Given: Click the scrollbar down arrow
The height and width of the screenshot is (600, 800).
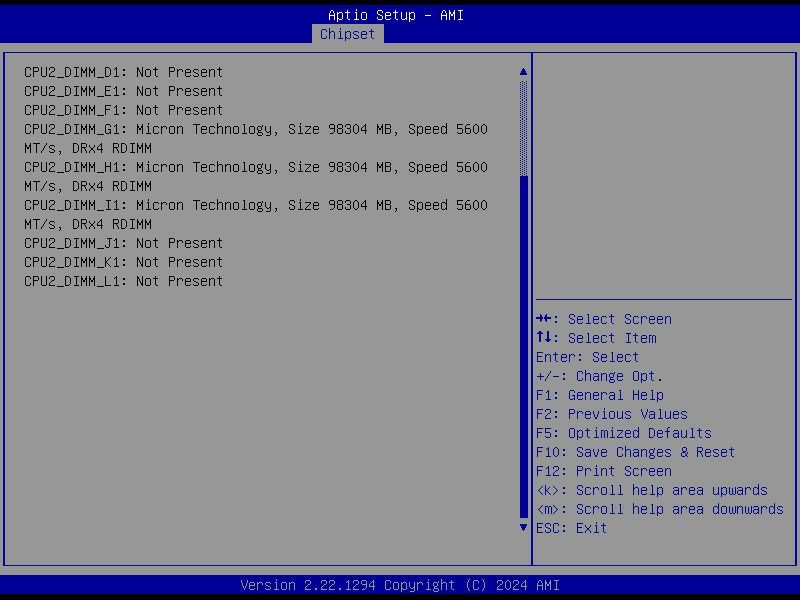Looking at the screenshot, I should [523, 528].
